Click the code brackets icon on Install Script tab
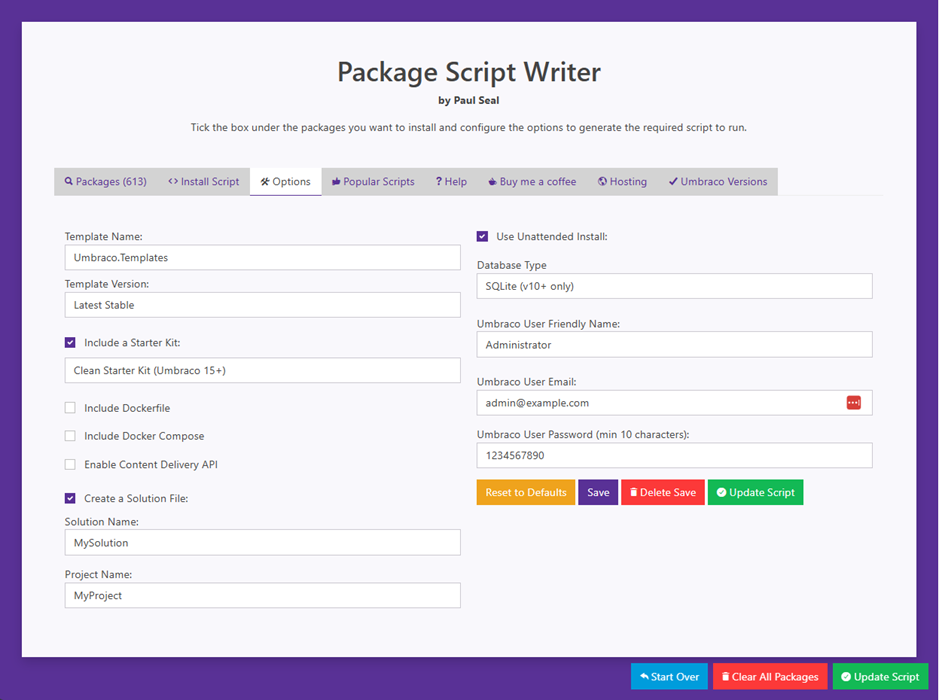Screen dimensions: 939x700 pos(173,182)
